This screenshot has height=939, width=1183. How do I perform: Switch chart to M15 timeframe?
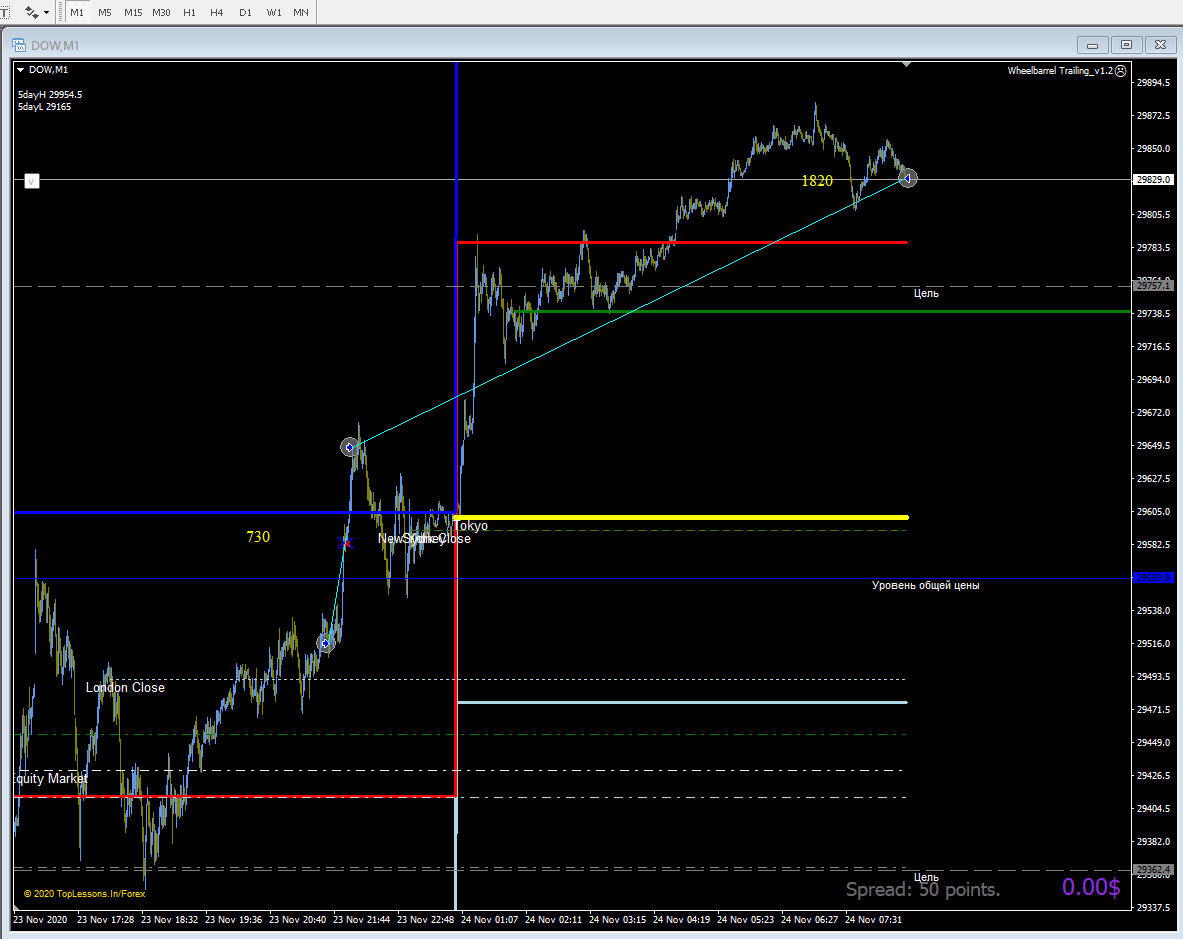[x=133, y=12]
